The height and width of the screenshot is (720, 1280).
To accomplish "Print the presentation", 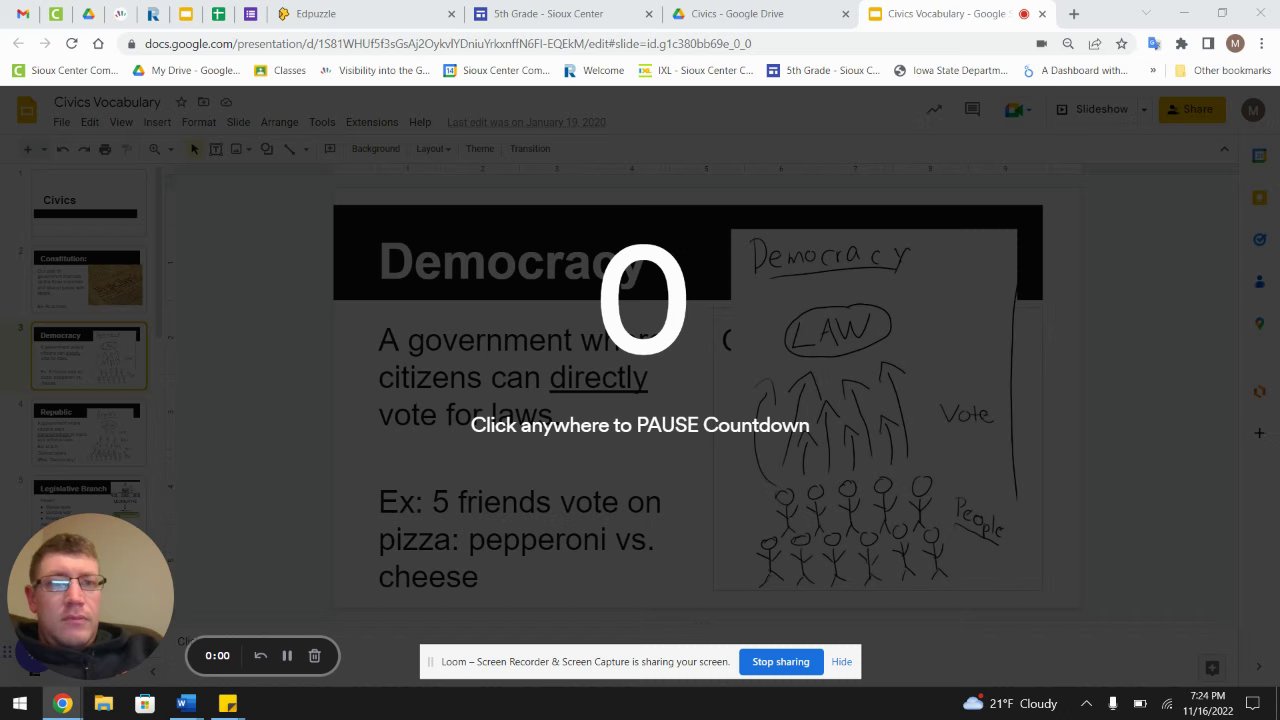I will tap(105, 149).
